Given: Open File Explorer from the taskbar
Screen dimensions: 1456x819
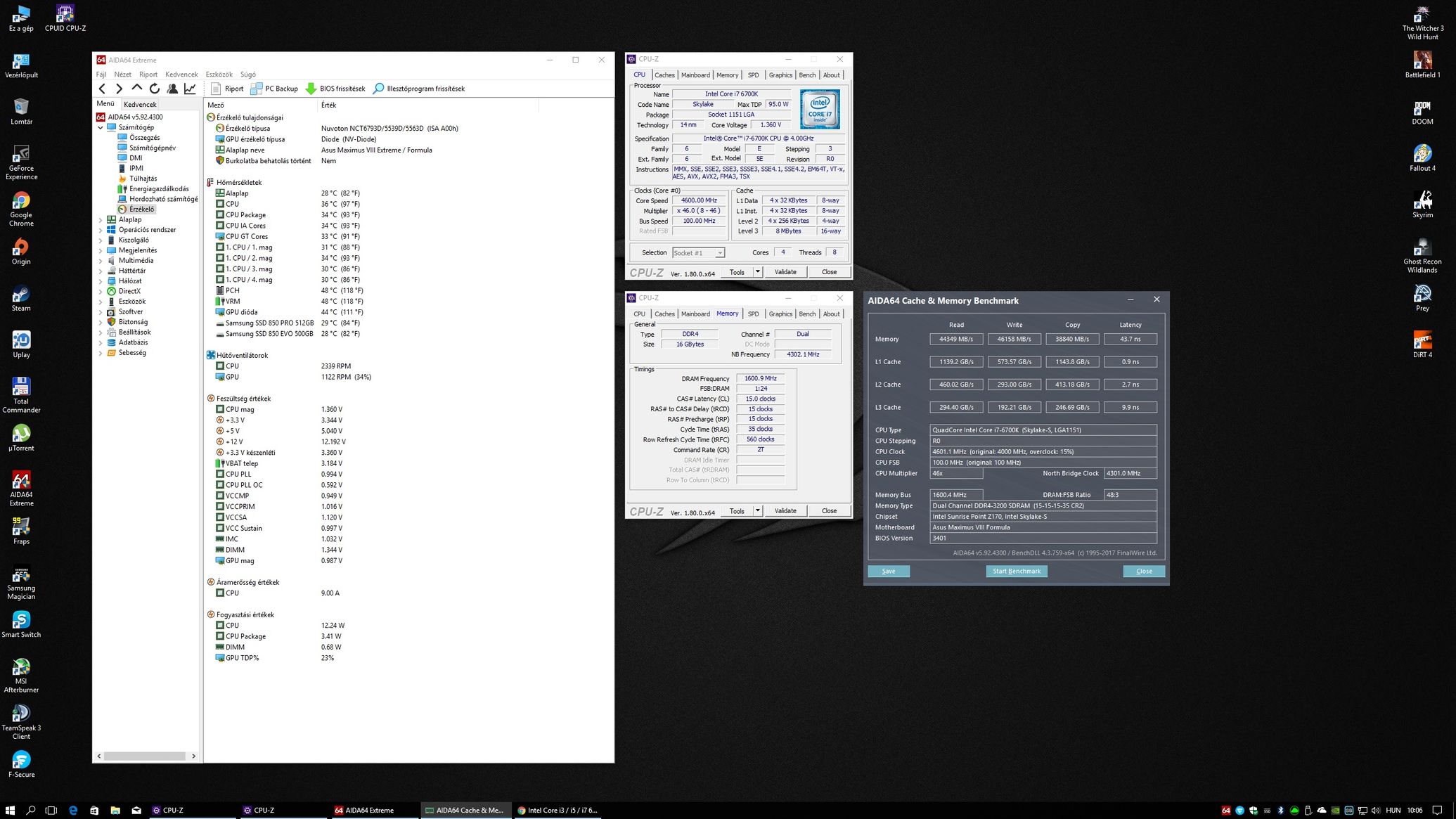Looking at the screenshot, I should 115,810.
